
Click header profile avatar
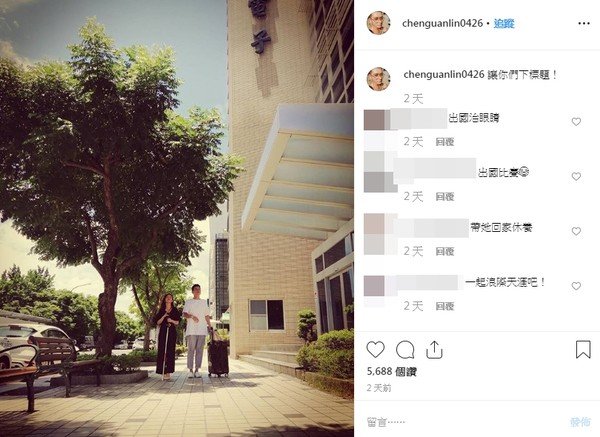(378, 23)
